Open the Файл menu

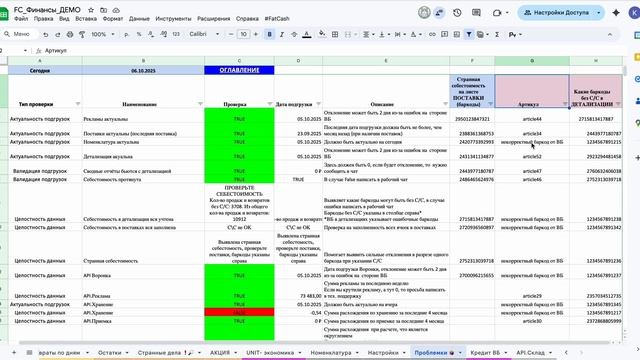[x=21, y=19]
